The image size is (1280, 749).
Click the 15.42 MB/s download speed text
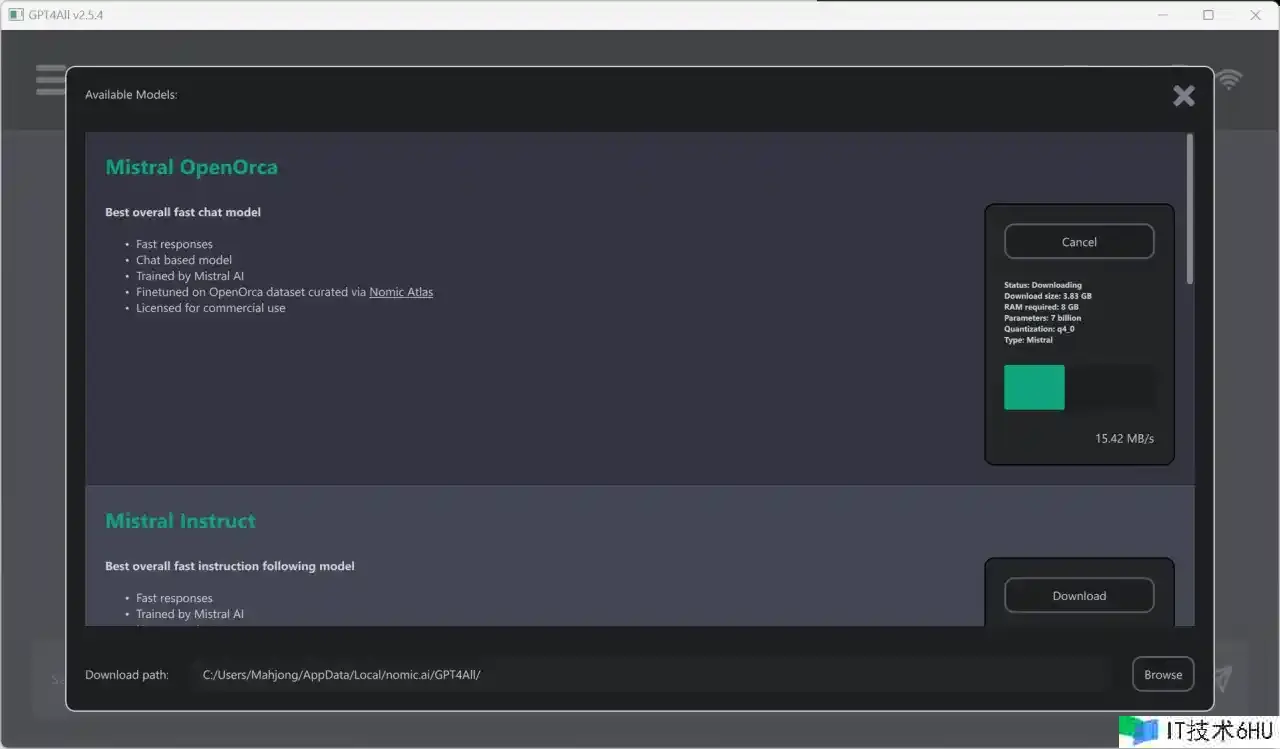[1124, 438]
